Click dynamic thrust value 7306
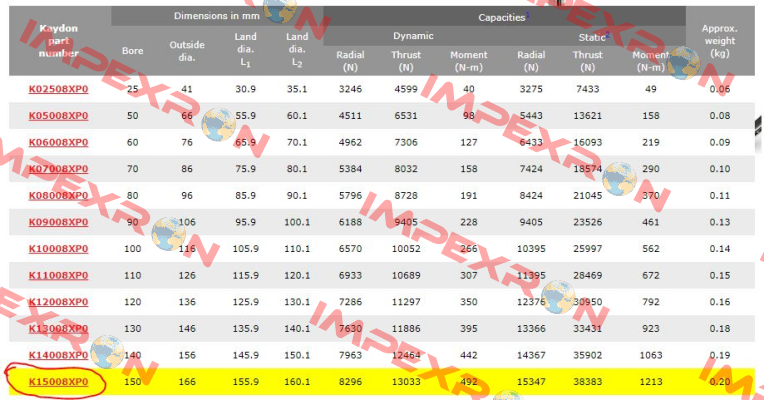764x400 pixels. [406, 142]
